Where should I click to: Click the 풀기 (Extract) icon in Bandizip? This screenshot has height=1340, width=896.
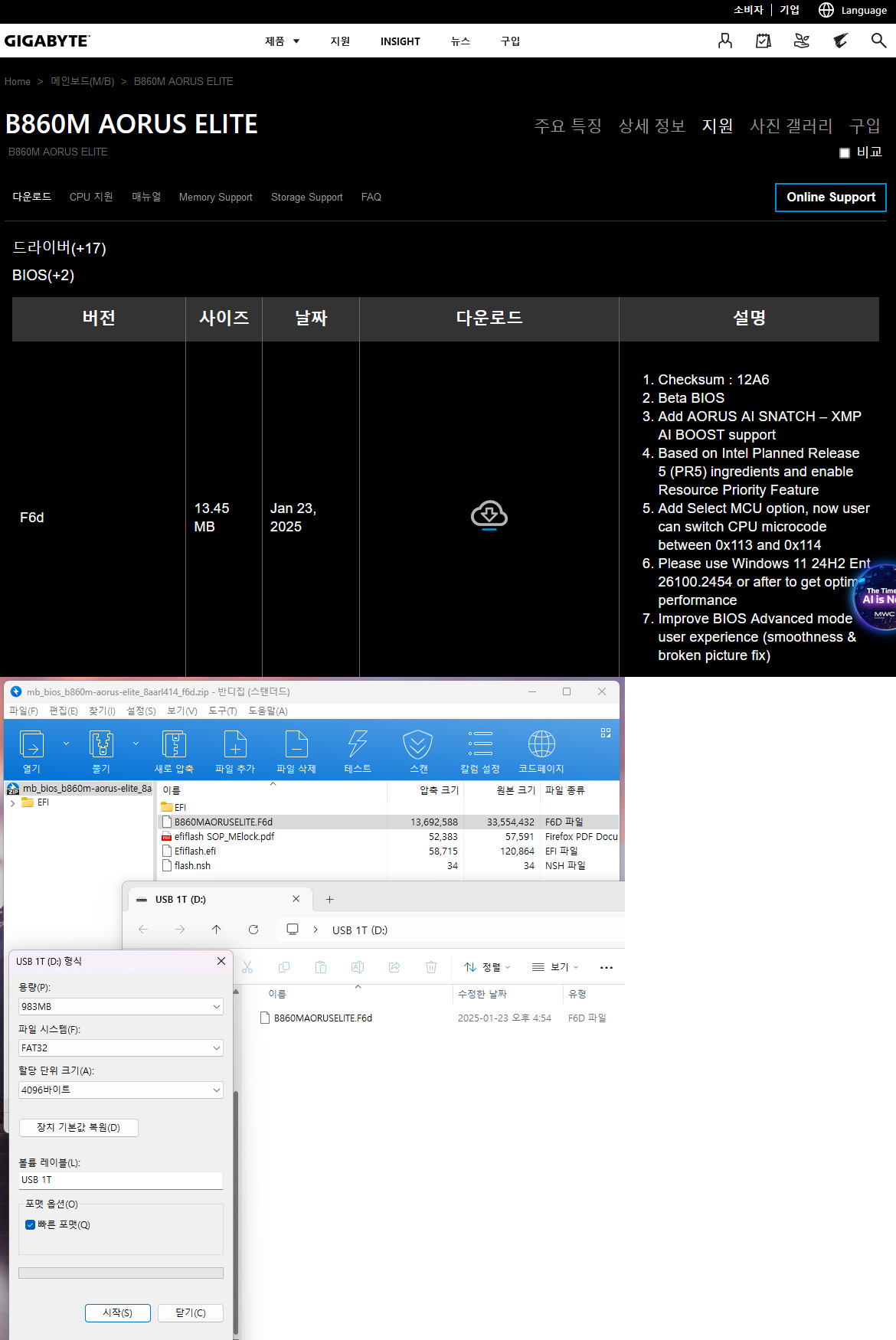coord(101,744)
